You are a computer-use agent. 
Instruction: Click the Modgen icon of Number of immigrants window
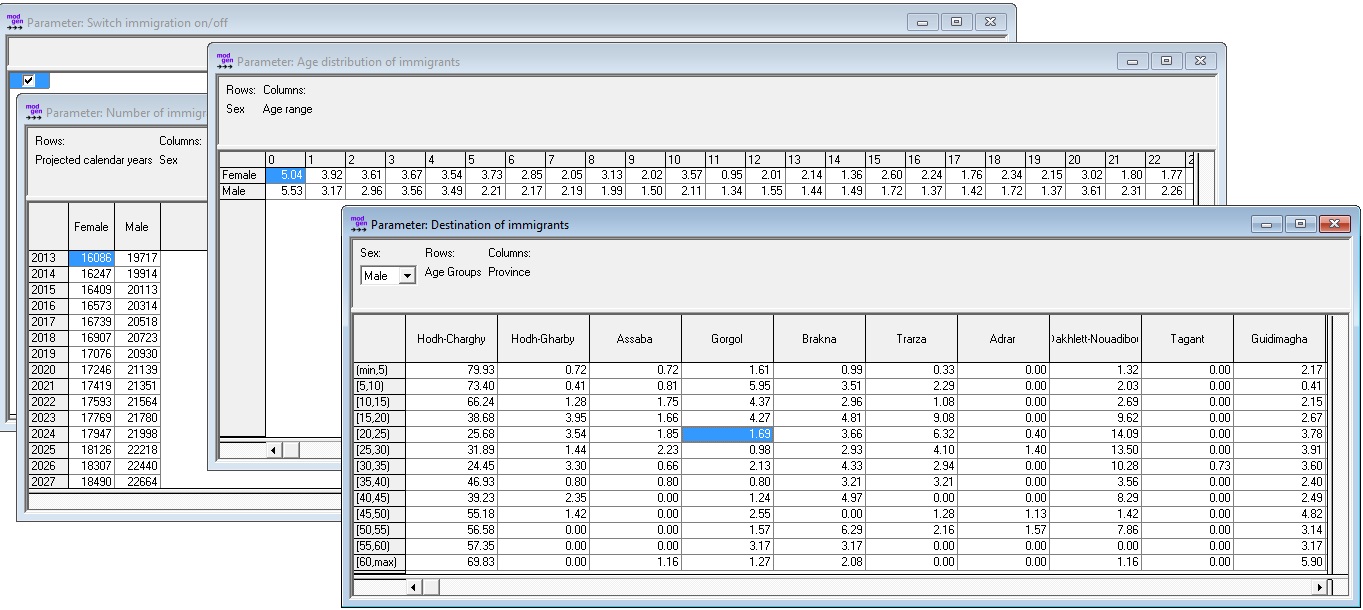tap(34, 112)
